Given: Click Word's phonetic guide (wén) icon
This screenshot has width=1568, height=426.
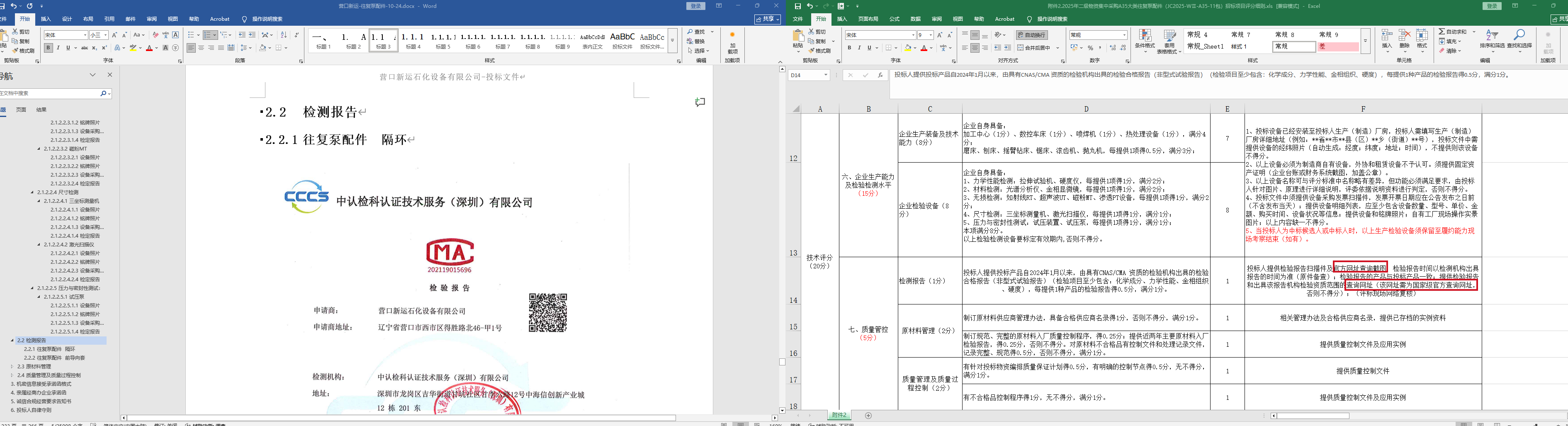Looking at the screenshot, I should pos(165,35).
